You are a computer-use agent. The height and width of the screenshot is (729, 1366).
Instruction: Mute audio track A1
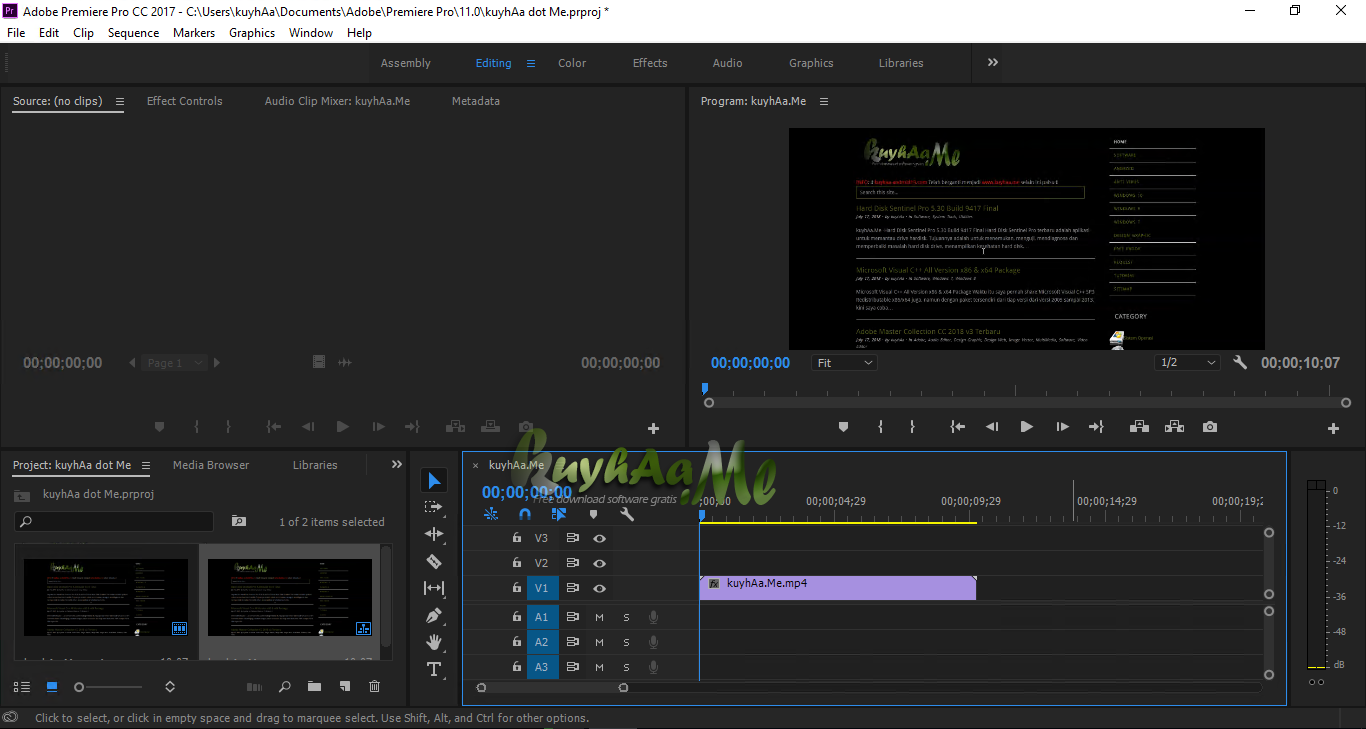tap(599, 617)
